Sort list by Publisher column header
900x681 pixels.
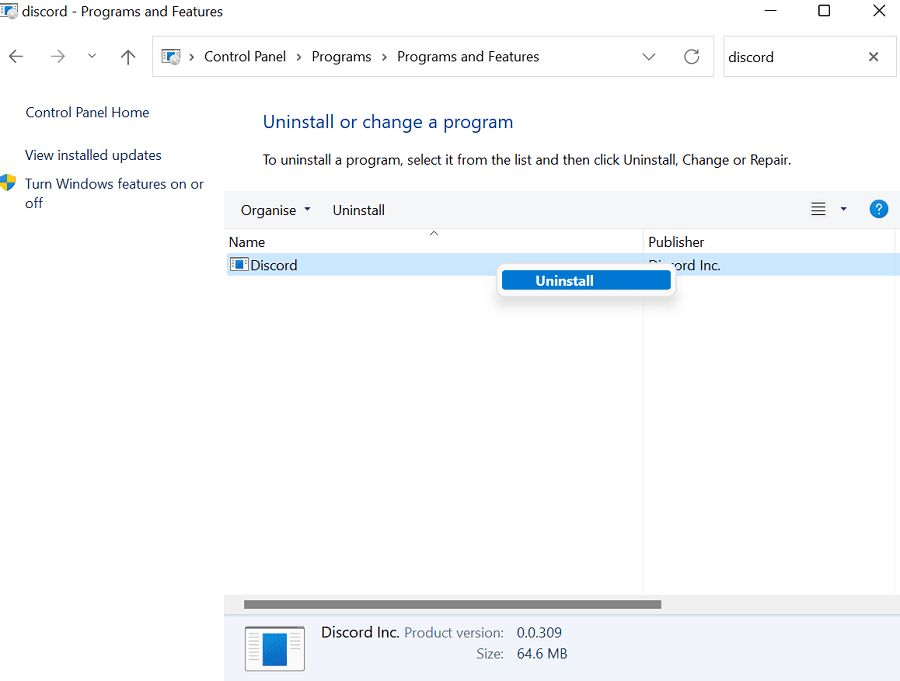(676, 242)
